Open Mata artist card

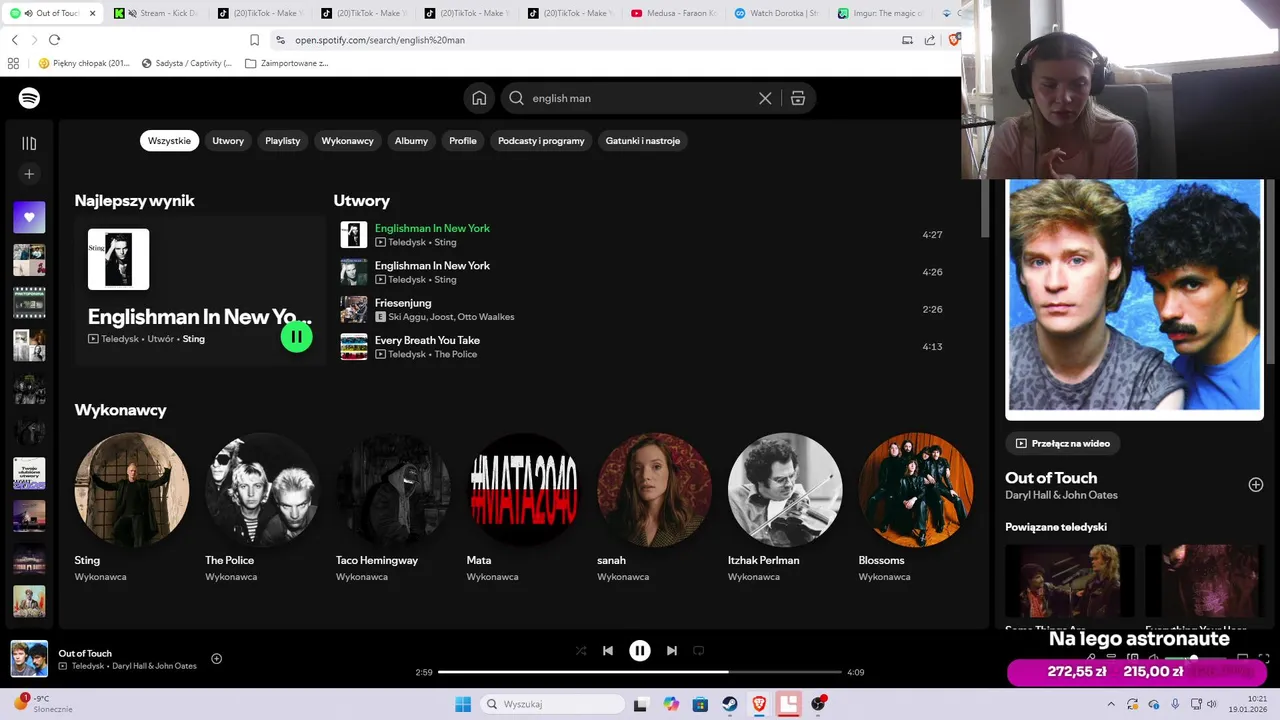[x=524, y=508]
